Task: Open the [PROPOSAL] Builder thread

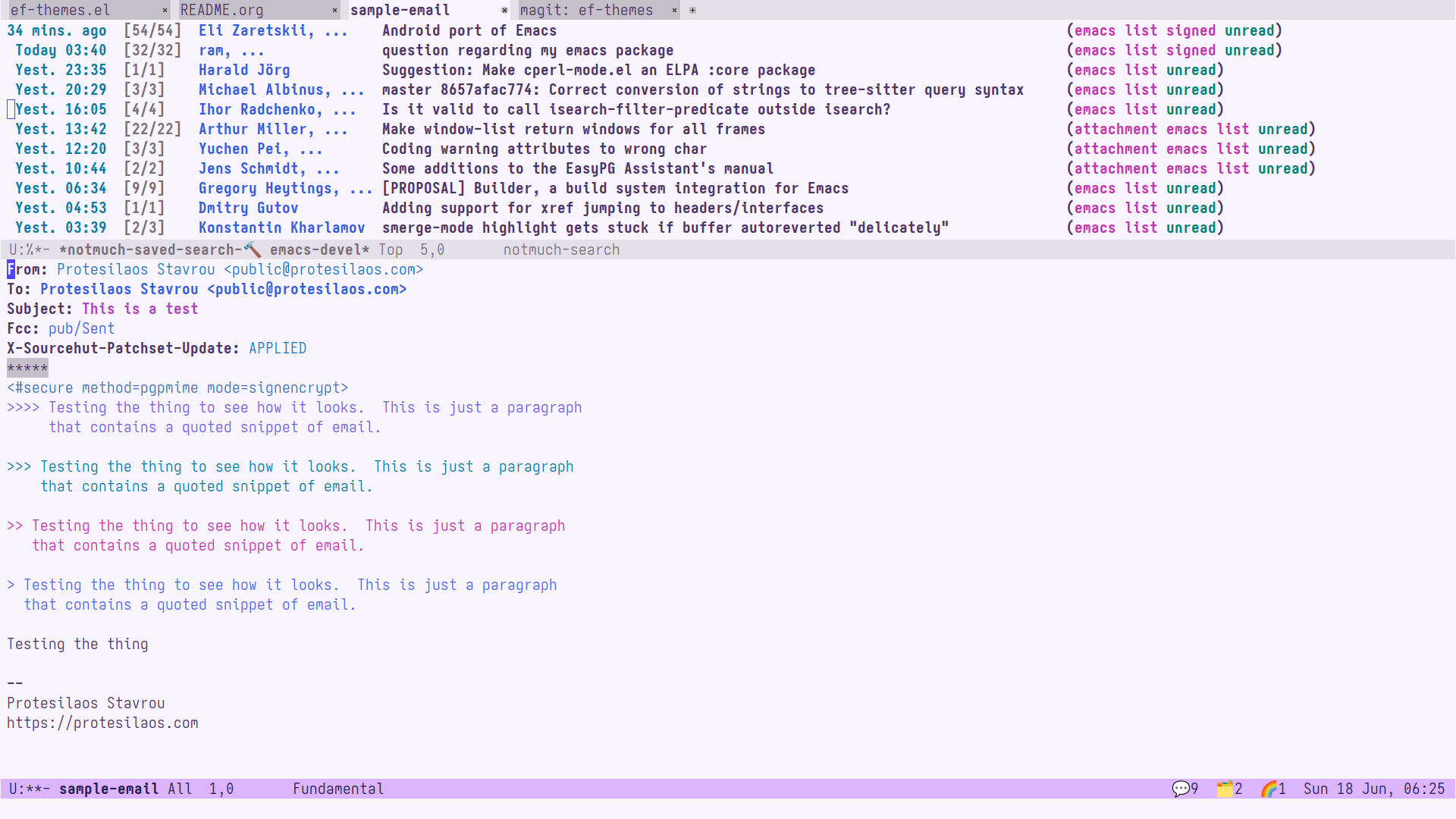Action: (615, 188)
